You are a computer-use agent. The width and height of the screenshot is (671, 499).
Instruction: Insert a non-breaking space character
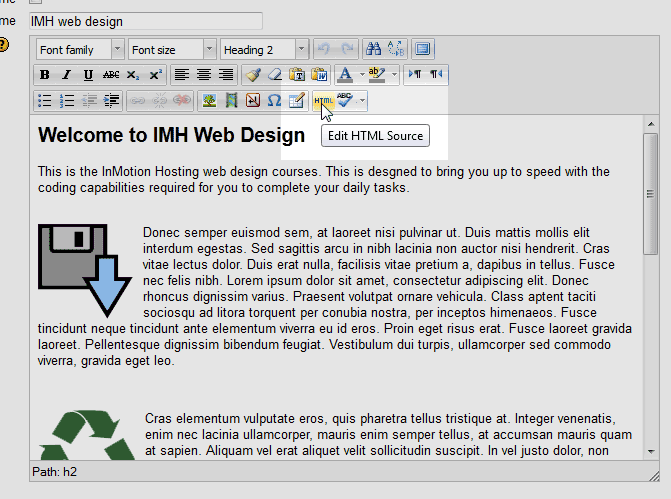pyautogui.click(x=253, y=101)
